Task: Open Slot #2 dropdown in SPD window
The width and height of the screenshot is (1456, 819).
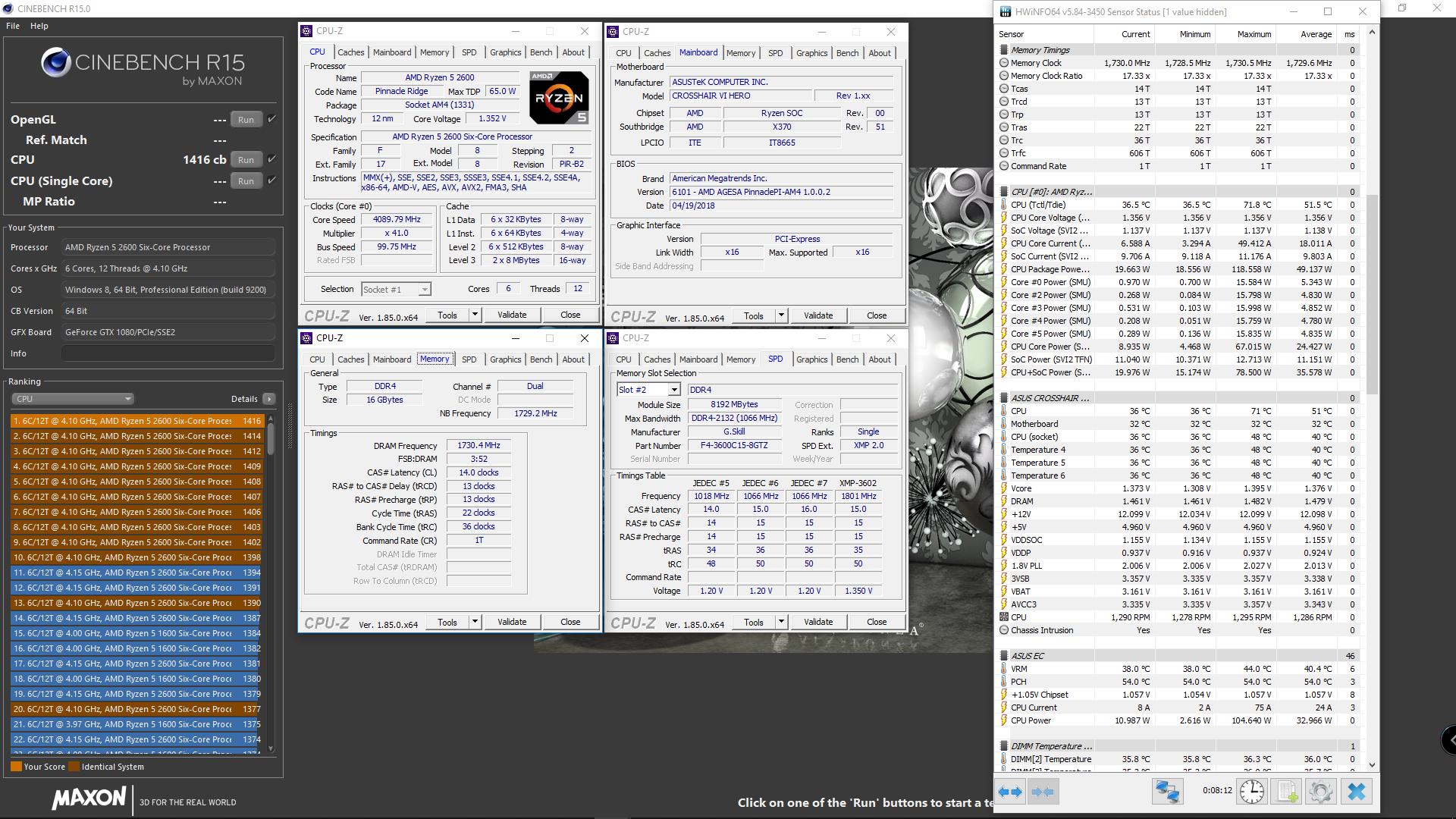Action: 674,390
